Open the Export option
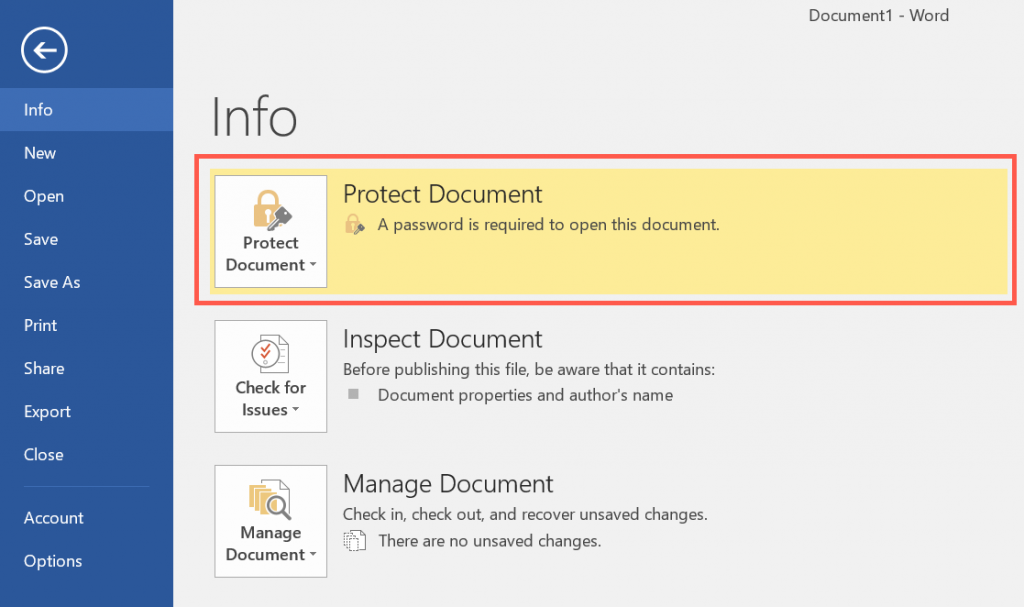 [47, 411]
